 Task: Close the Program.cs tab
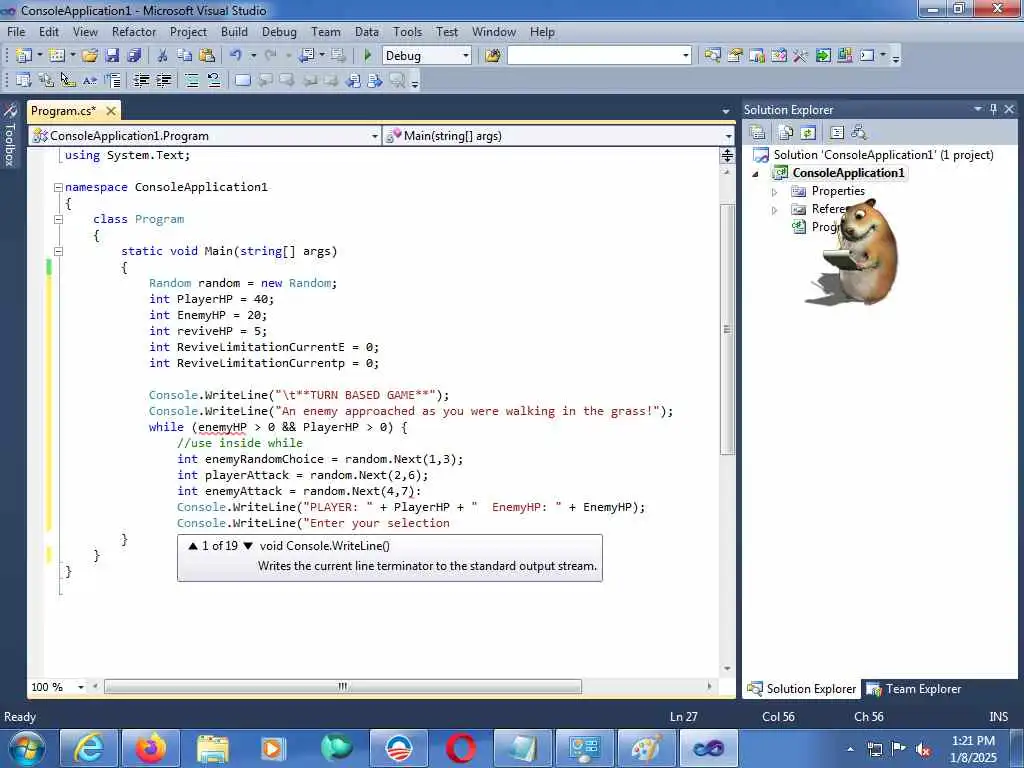click(111, 111)
